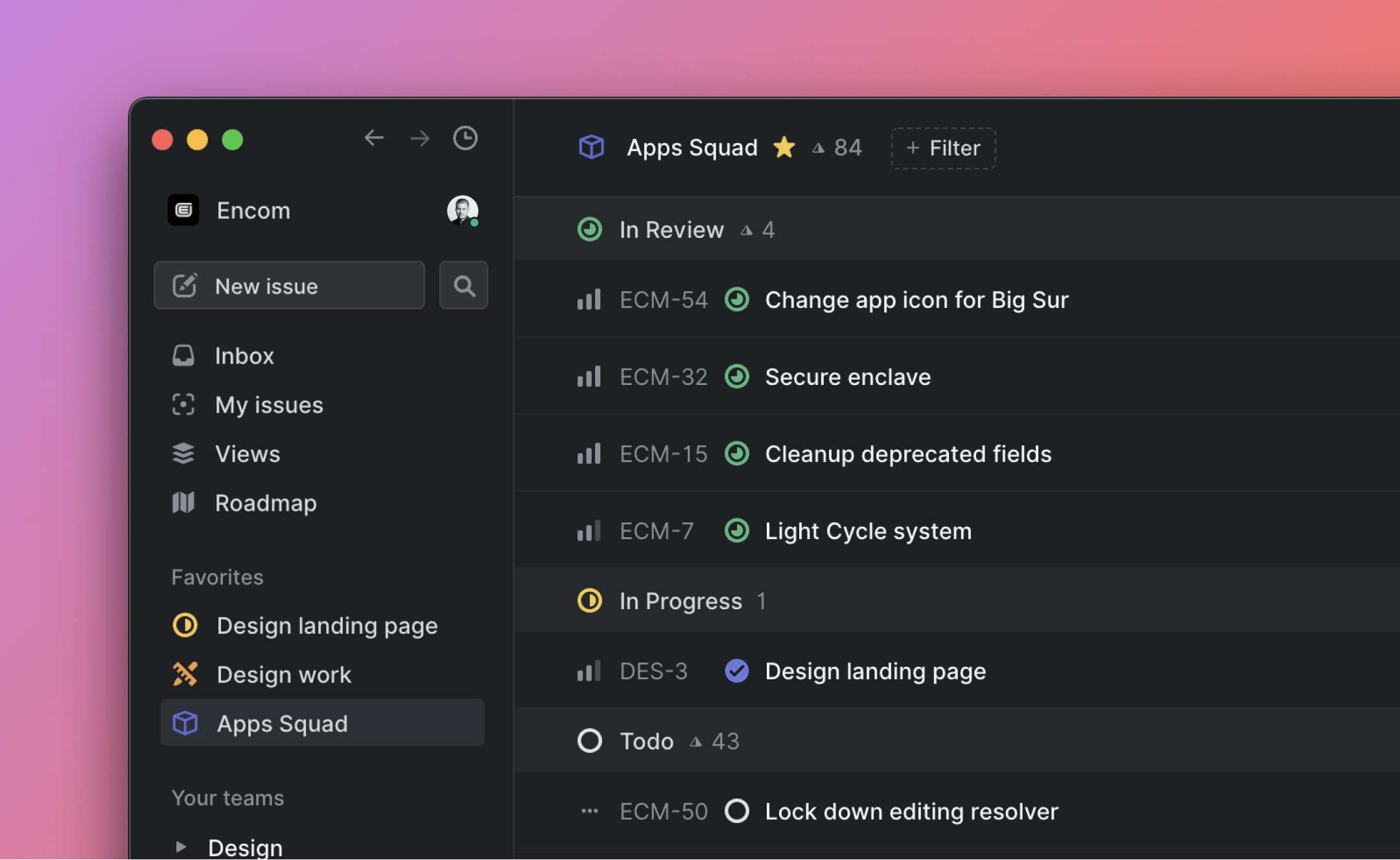Screen dimensions: 1400x860
Task: Click Apps Squad cube icon in header
Action: tap(591, 147)
